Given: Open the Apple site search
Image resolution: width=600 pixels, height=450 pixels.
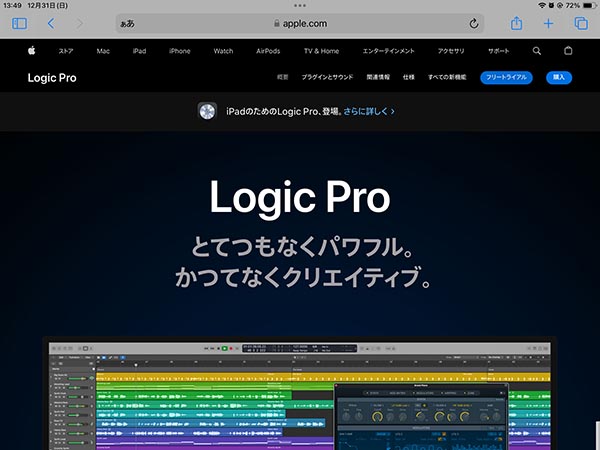Looking at the screenshot, I should (536, 51).
